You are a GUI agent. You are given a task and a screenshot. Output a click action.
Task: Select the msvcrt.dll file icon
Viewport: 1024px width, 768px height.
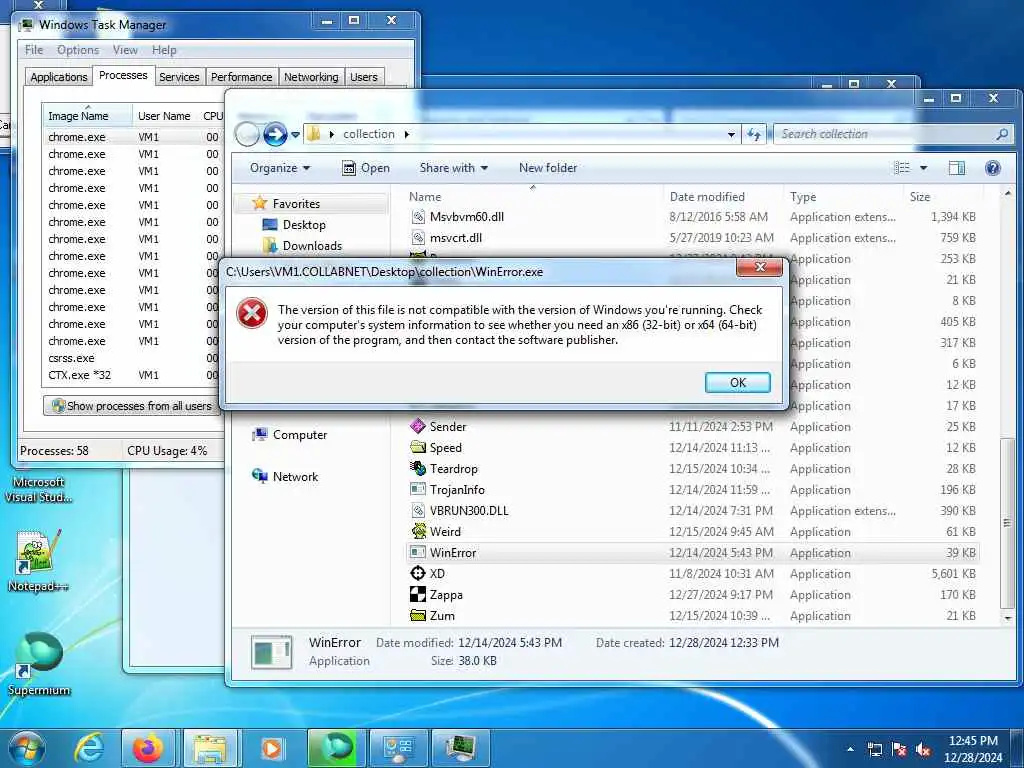tap(418, 238)
